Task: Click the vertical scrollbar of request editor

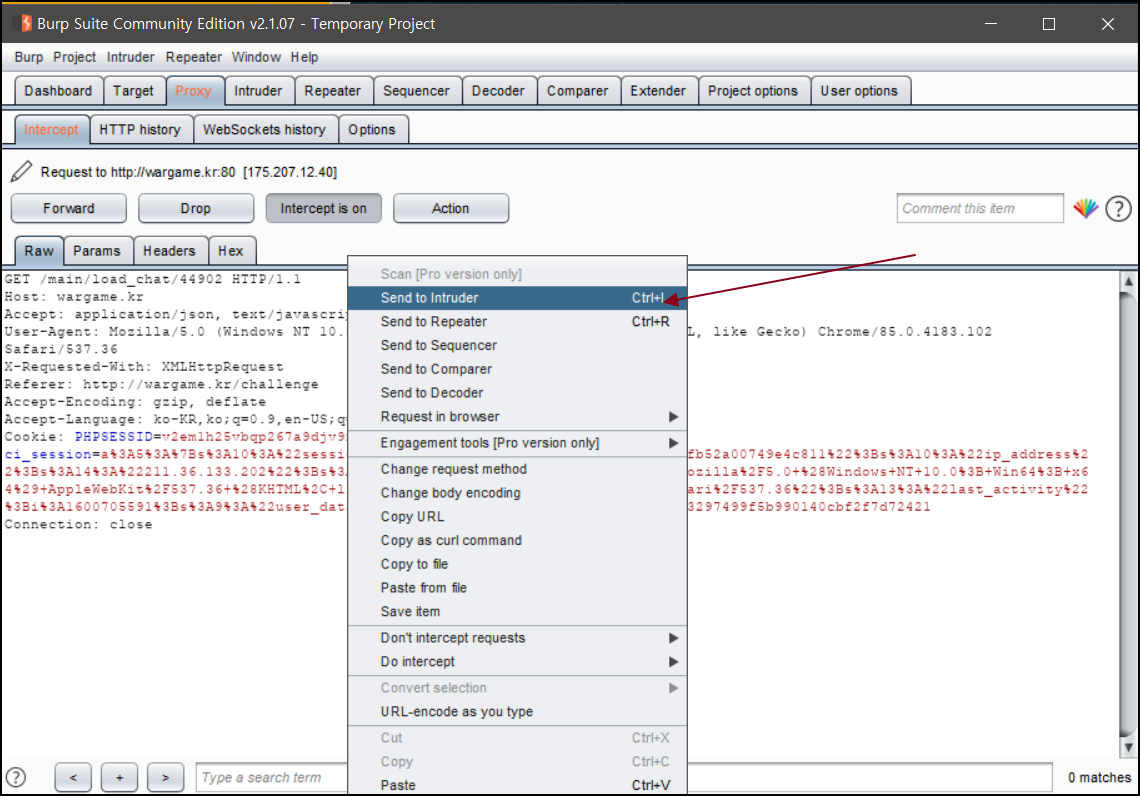Action: coord(1128,514)
